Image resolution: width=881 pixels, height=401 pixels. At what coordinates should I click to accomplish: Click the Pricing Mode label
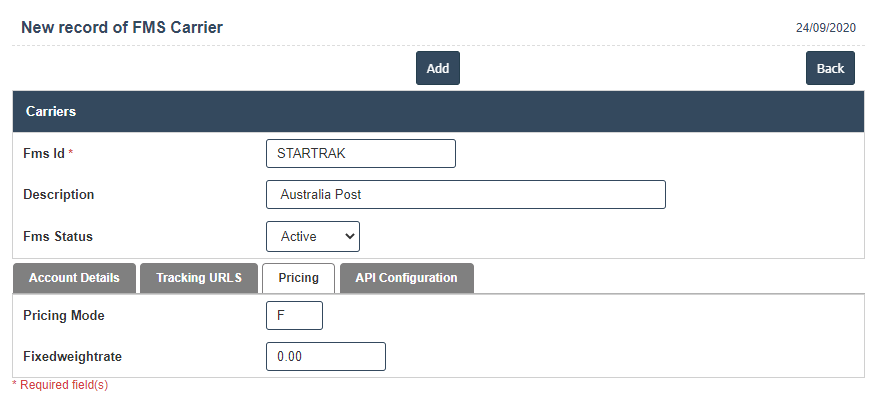point(63,315)
